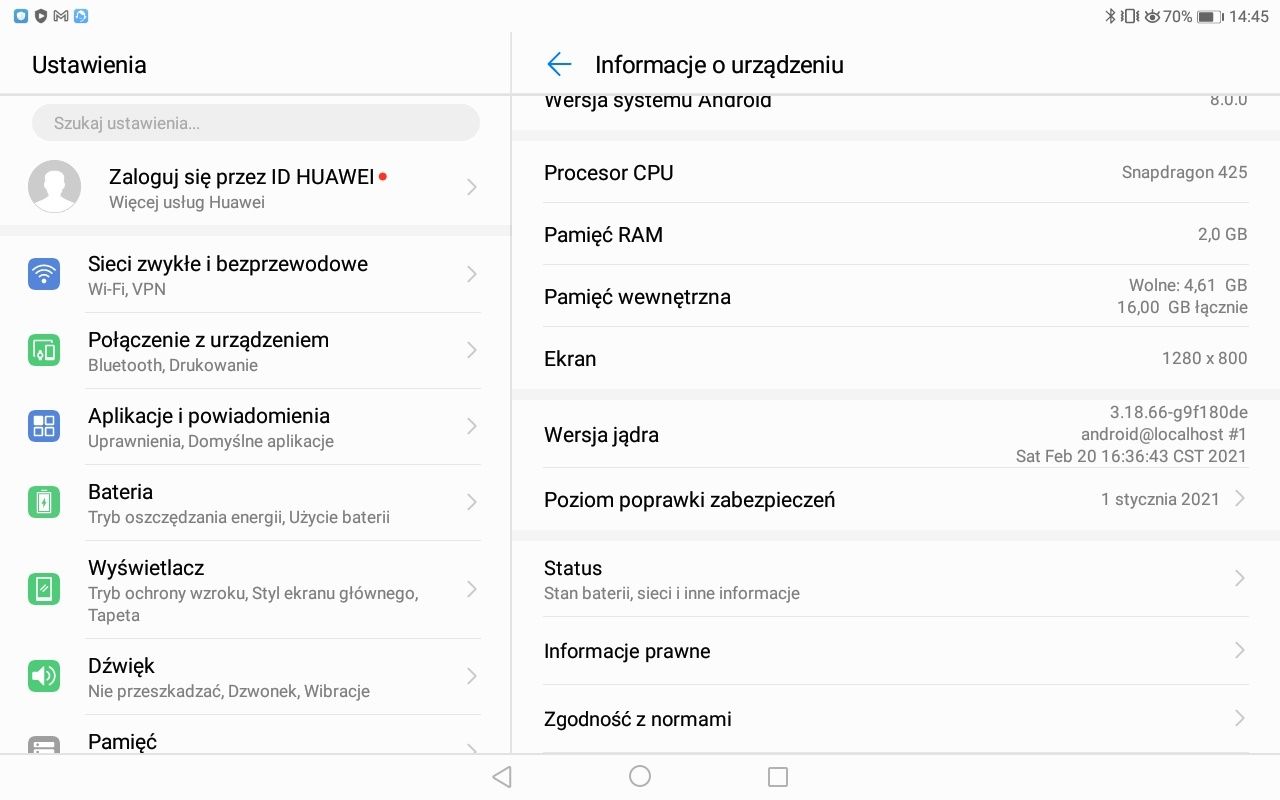Image resolution: width=1280 pixels, height=800 pixels.
Task: Open recent apps square button
Action: coord(778,777)
